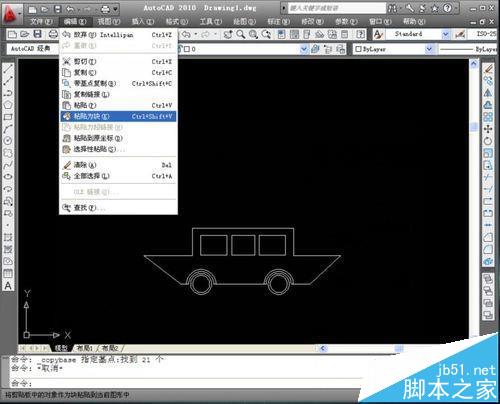Expand the layer list dropdown arrow

tap(304, 49)
